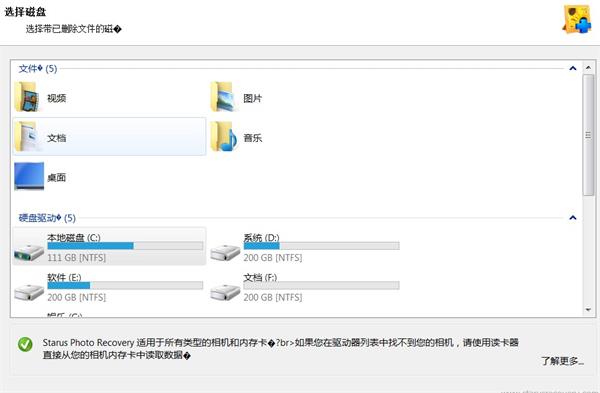
Task: Click the 硬盘驱动器 (5) group header text
Action: point(47,218)
